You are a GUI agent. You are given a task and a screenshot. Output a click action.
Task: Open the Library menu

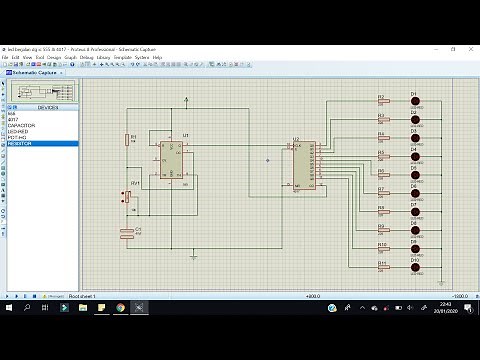click(103, 57)
